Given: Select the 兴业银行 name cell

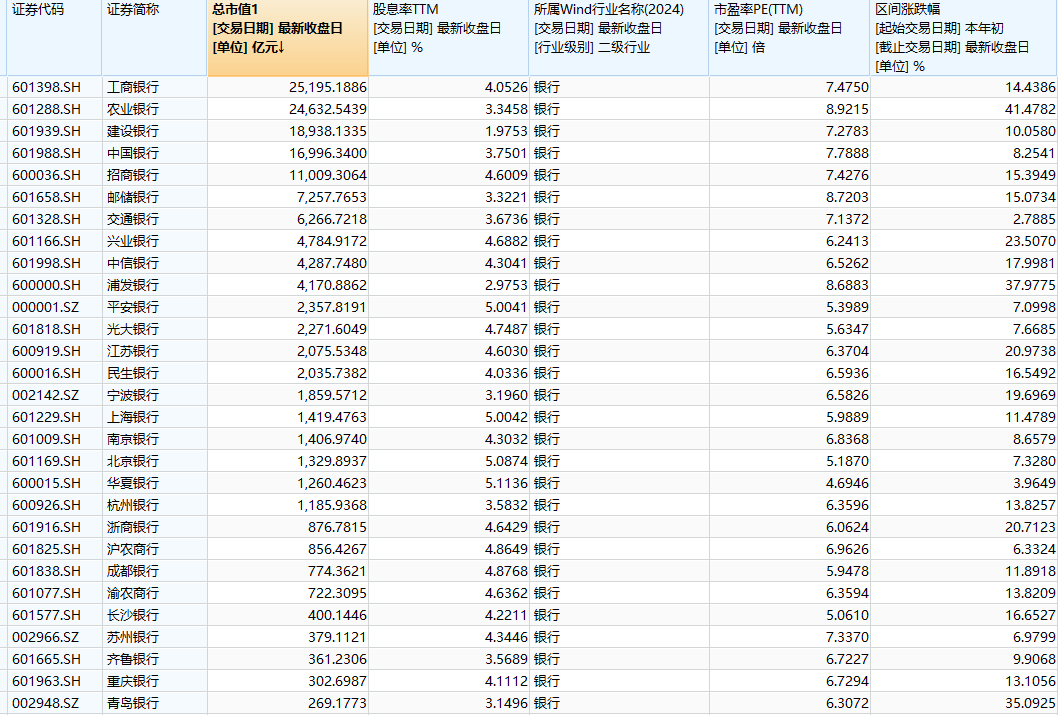Looking at the screenshot, I should [x=133, y=241].
